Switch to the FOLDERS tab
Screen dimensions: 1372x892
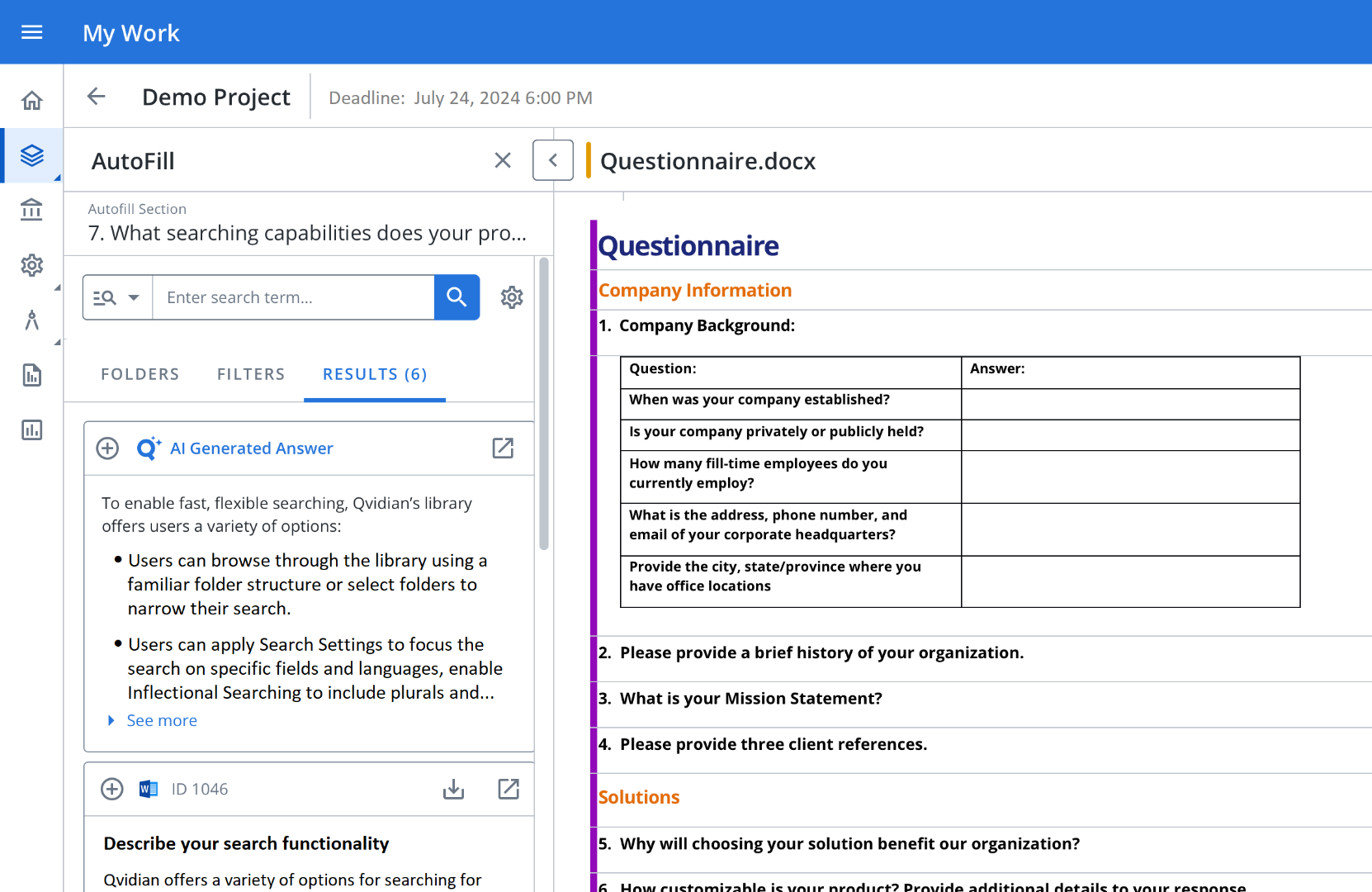[x=140, y=374]
